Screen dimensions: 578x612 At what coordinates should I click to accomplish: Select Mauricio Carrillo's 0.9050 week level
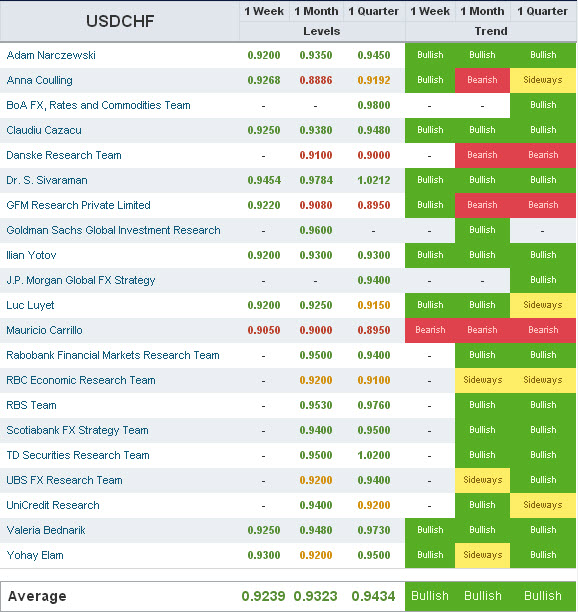(264, 330)
